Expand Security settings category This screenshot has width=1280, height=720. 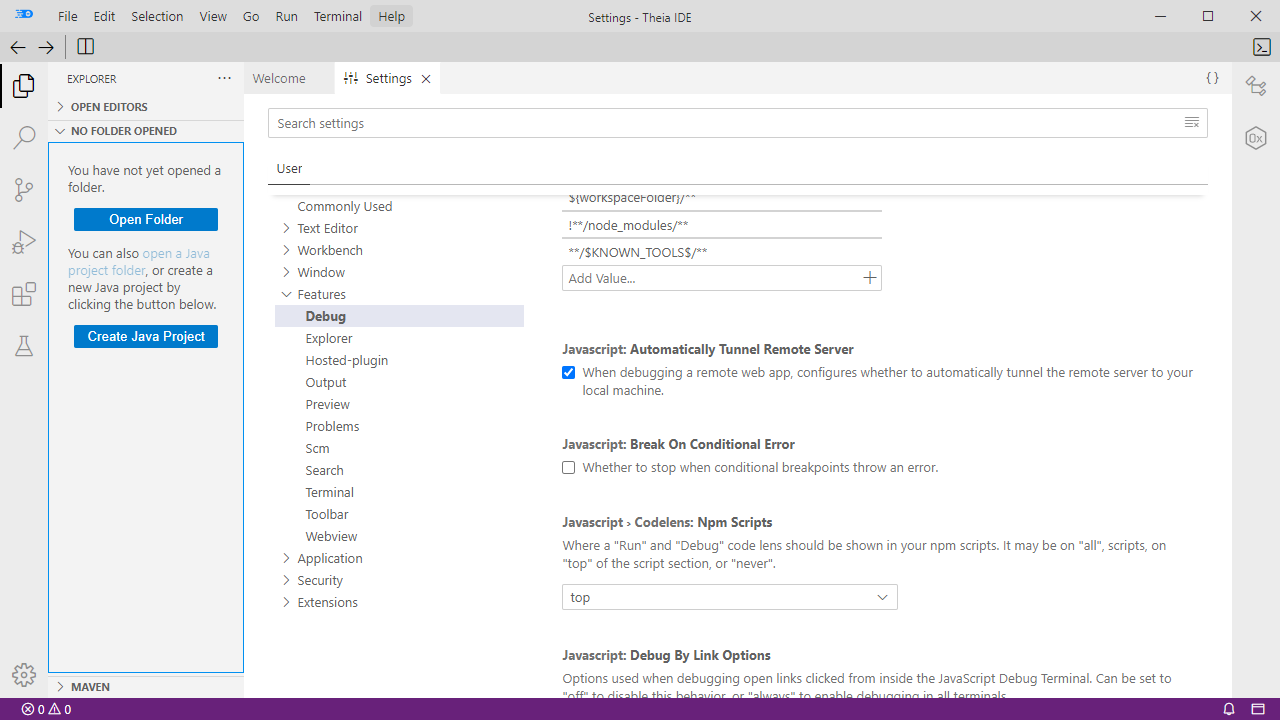tap(286, 580)
